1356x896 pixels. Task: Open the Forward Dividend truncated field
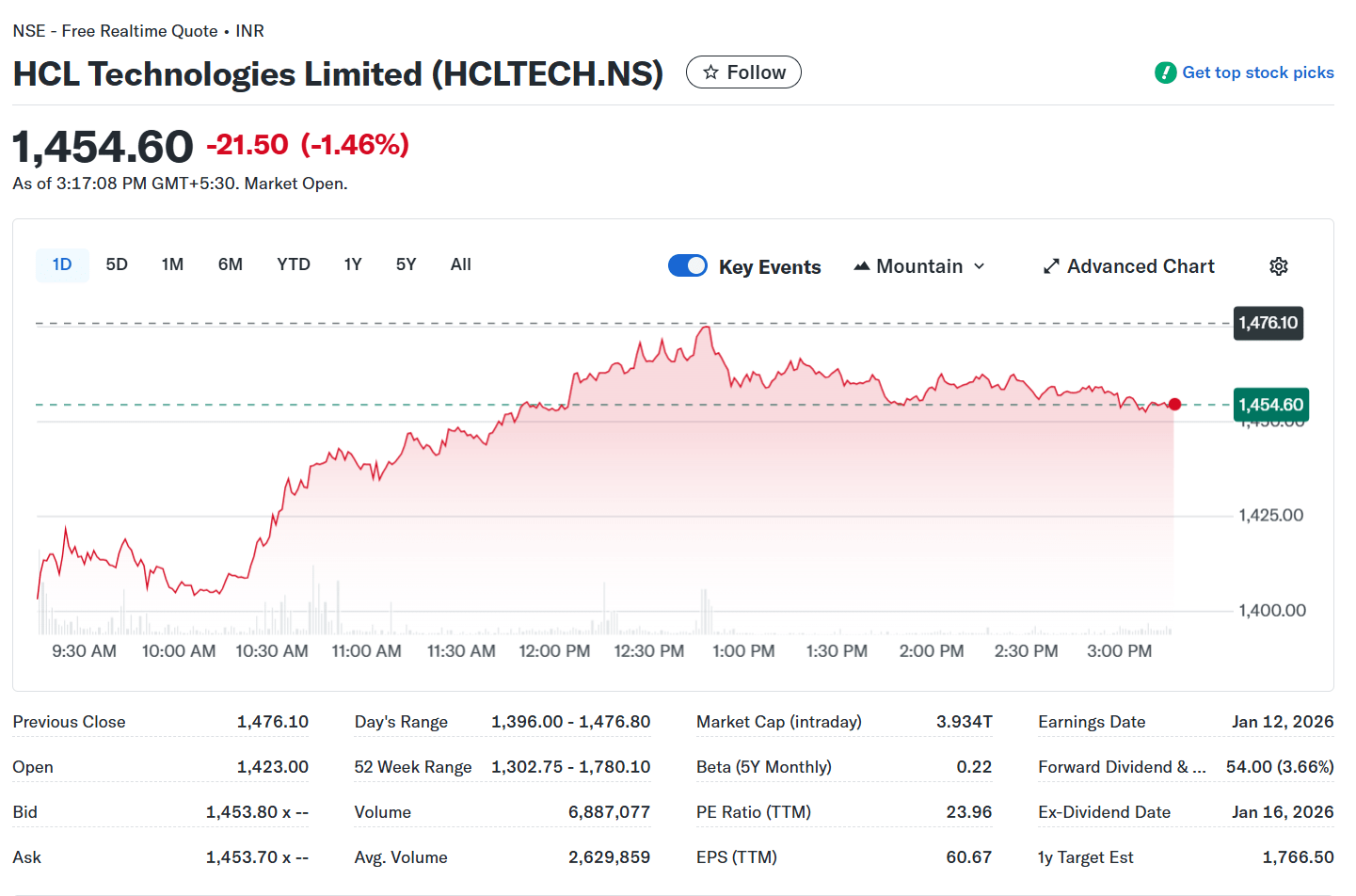click(x=1123, y=766)
